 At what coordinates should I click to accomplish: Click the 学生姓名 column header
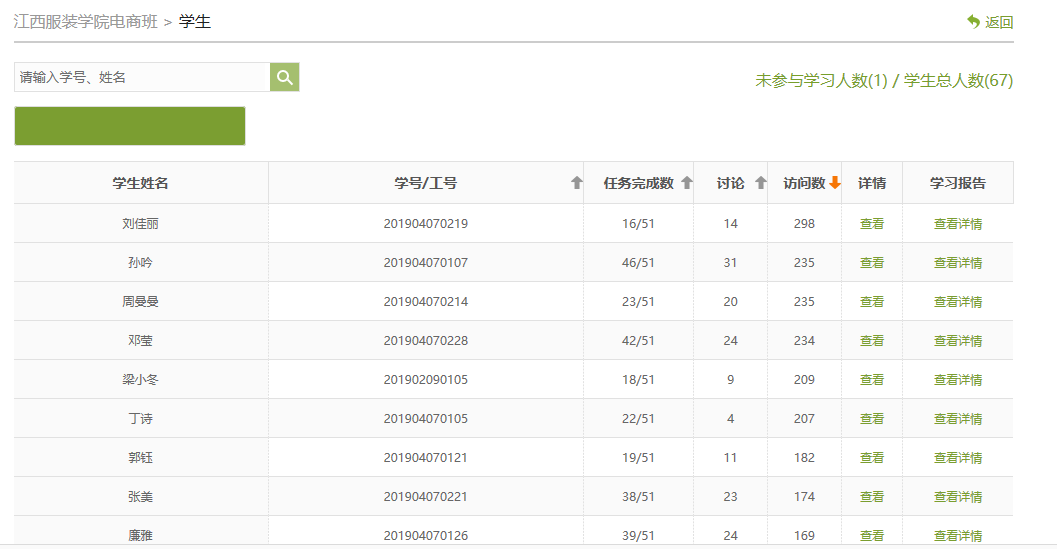(140, 183)
